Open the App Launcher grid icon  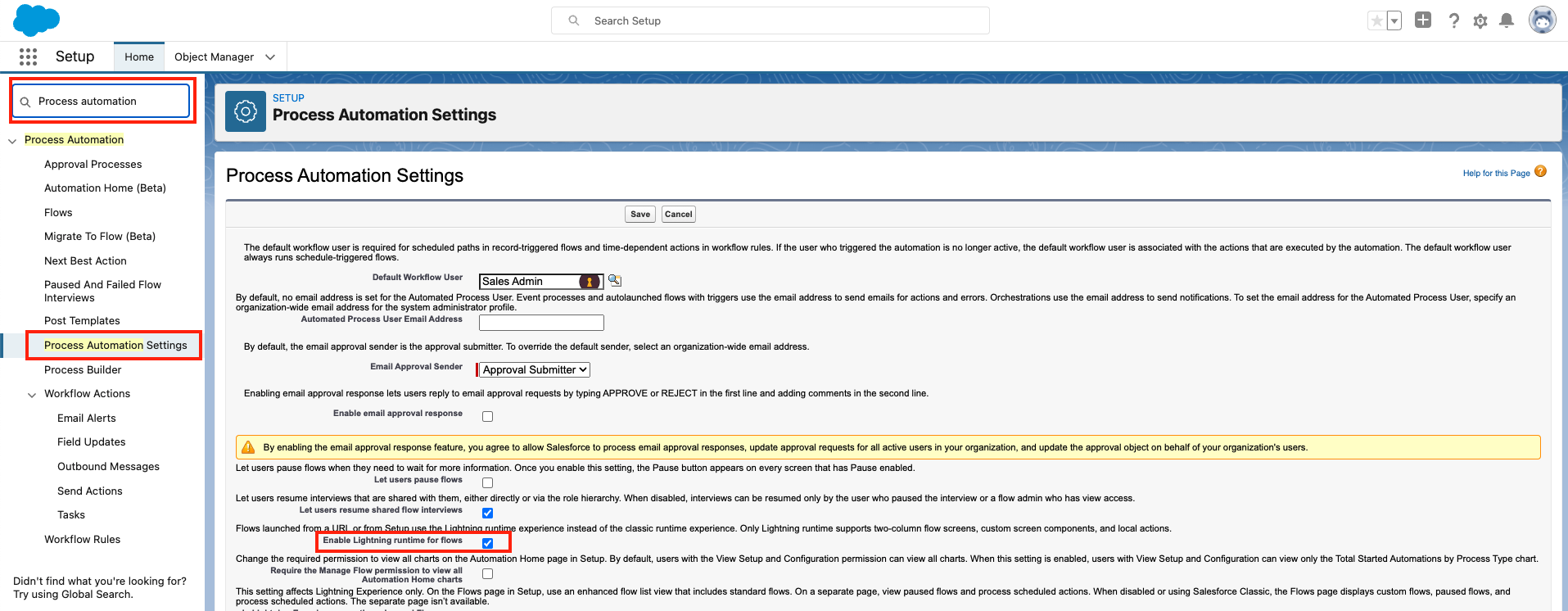pyautogui.click(x=28, y=57)
